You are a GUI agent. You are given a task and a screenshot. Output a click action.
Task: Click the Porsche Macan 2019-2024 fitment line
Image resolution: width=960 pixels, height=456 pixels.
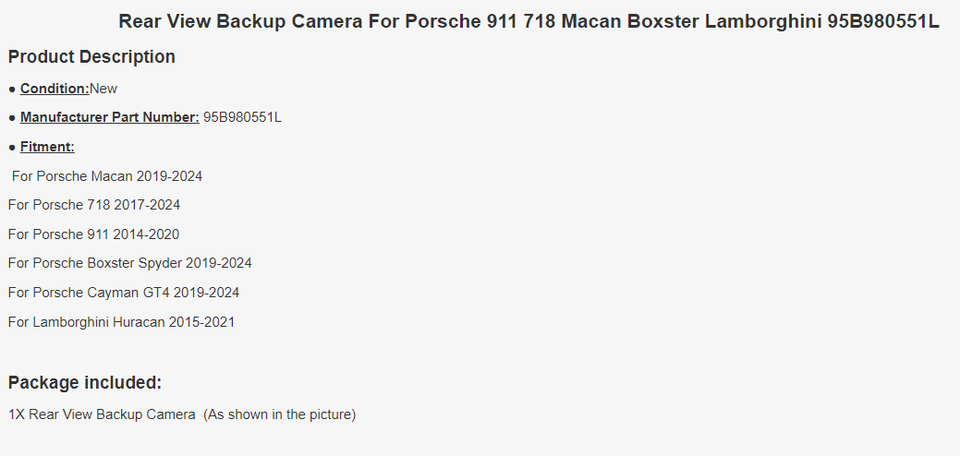pos(107,176)
